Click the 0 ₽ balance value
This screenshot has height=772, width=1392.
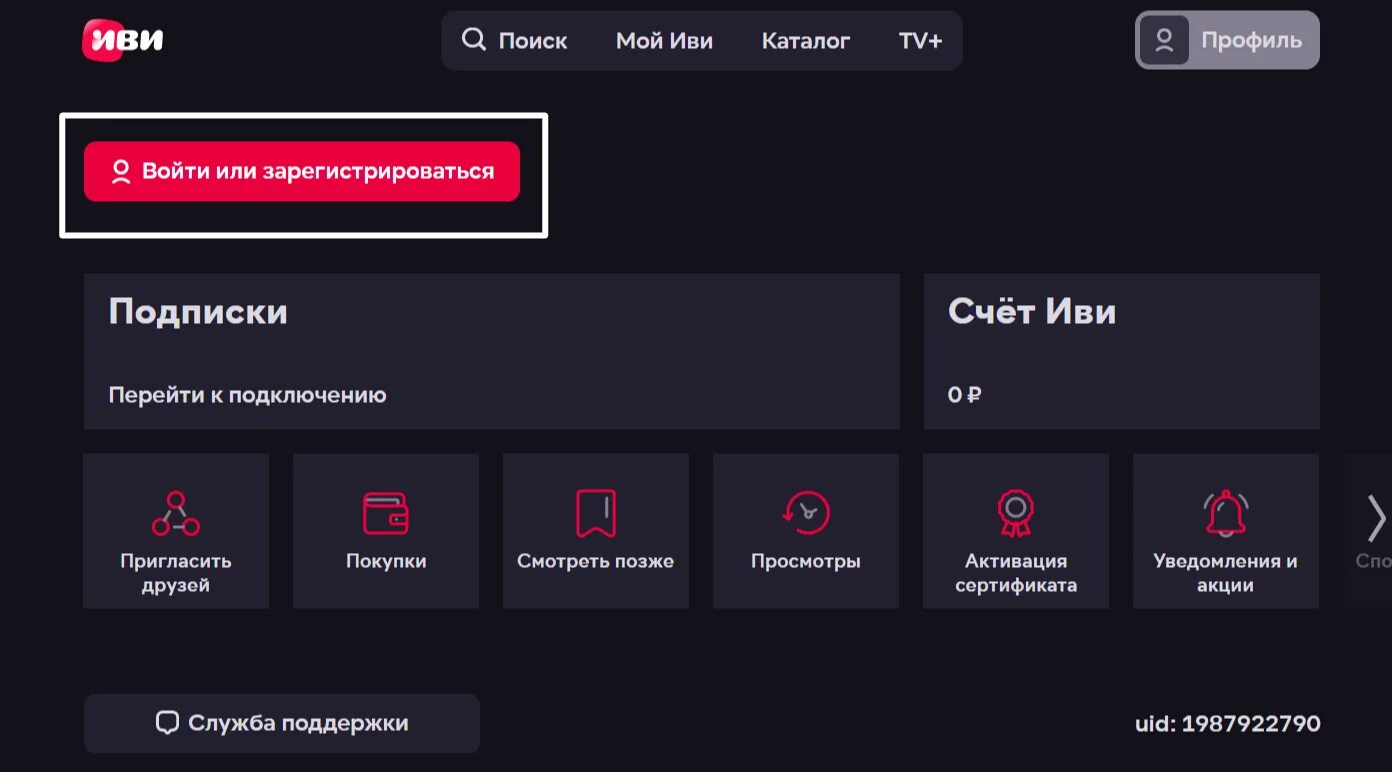(x=965, y=395)
